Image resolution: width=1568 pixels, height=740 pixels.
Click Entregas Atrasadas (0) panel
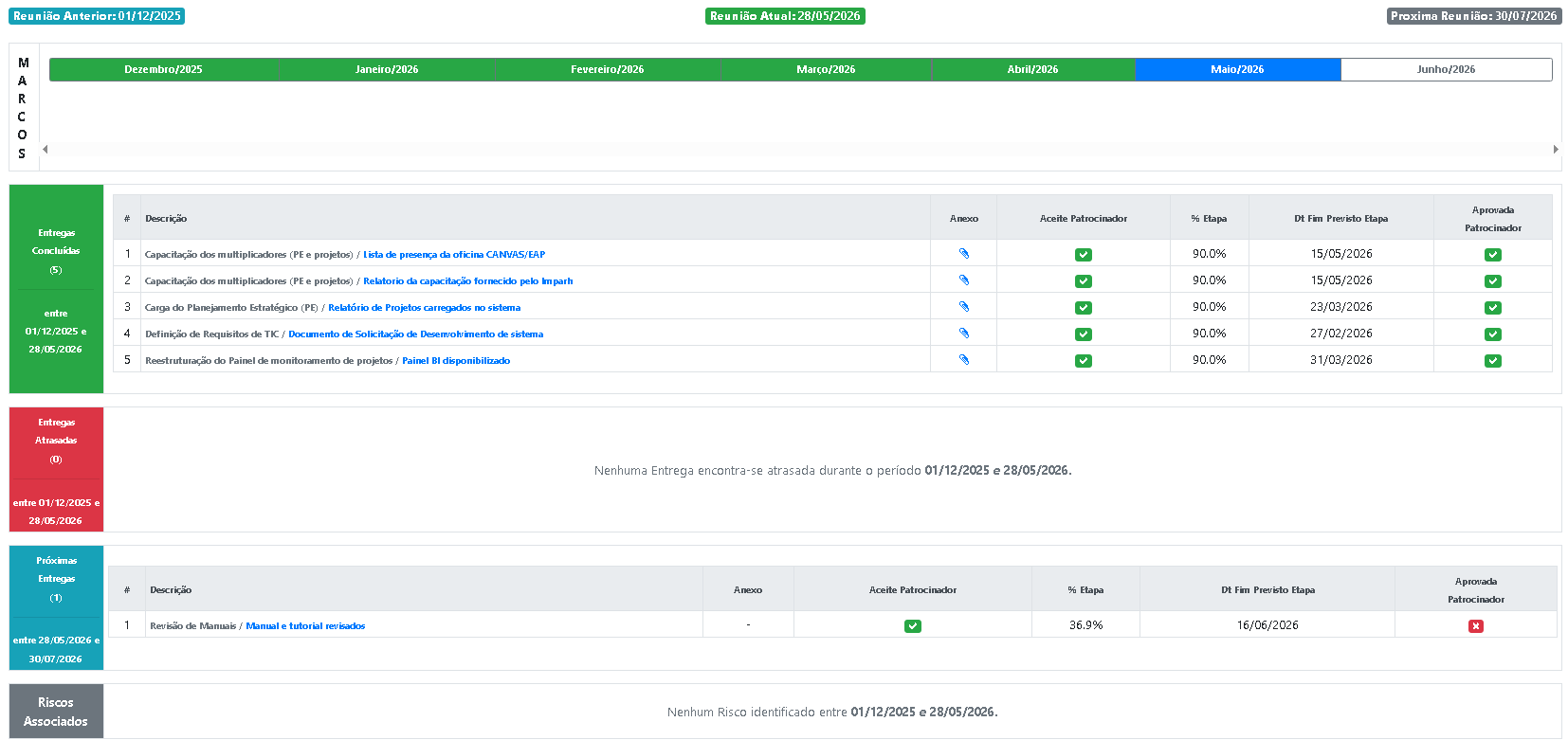[x=56, y=469]
